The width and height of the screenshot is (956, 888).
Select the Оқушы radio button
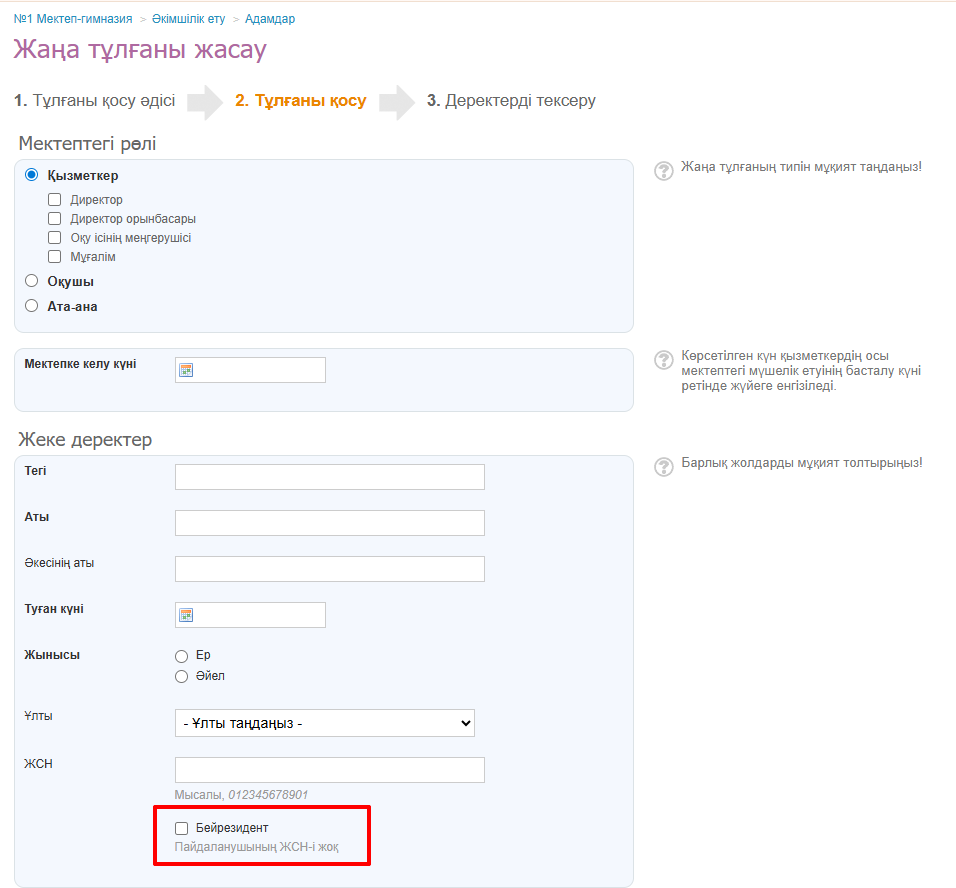click(x=32, y=281)
